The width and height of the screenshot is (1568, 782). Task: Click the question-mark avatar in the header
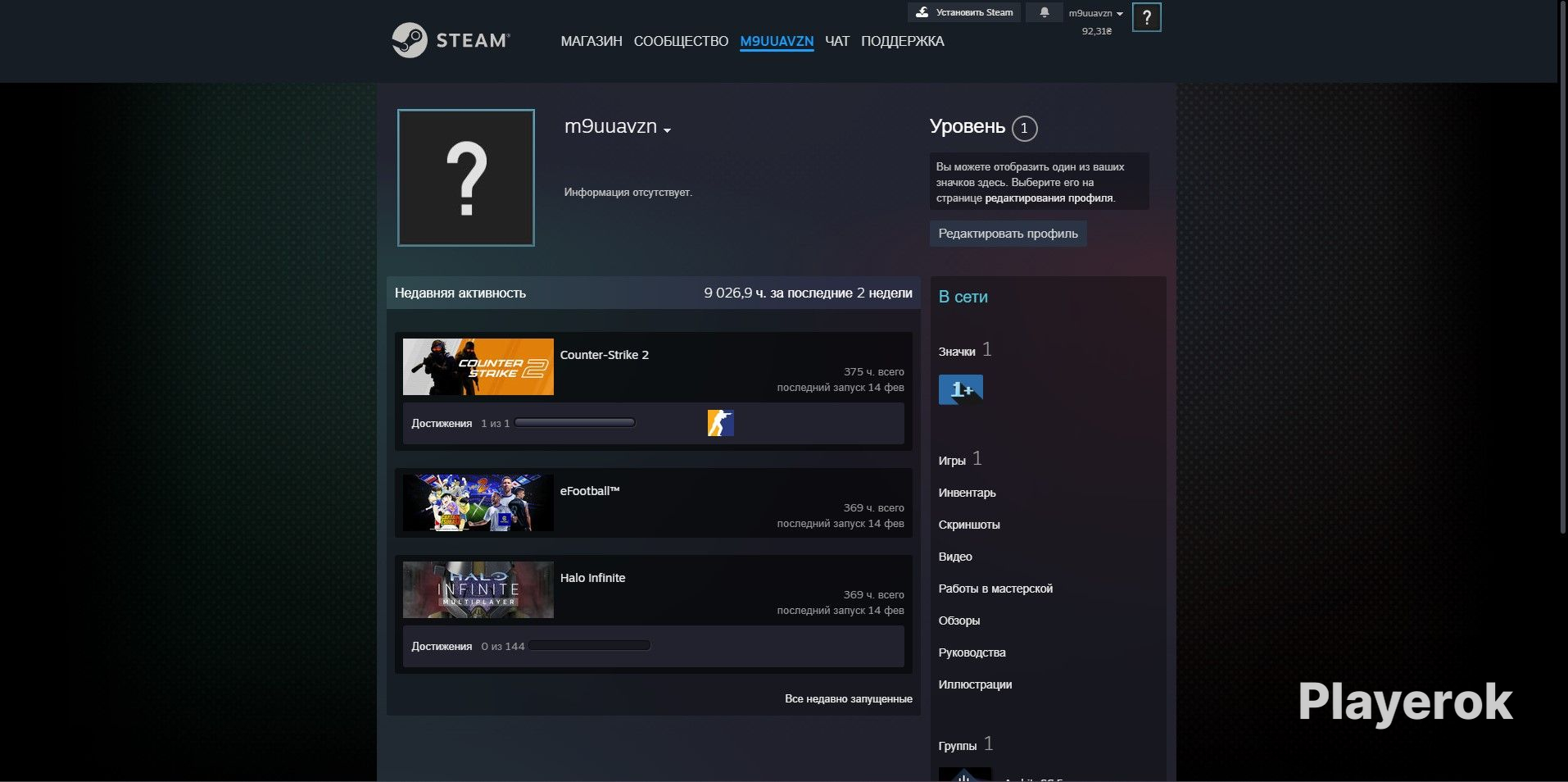[x=1146, y=17]
